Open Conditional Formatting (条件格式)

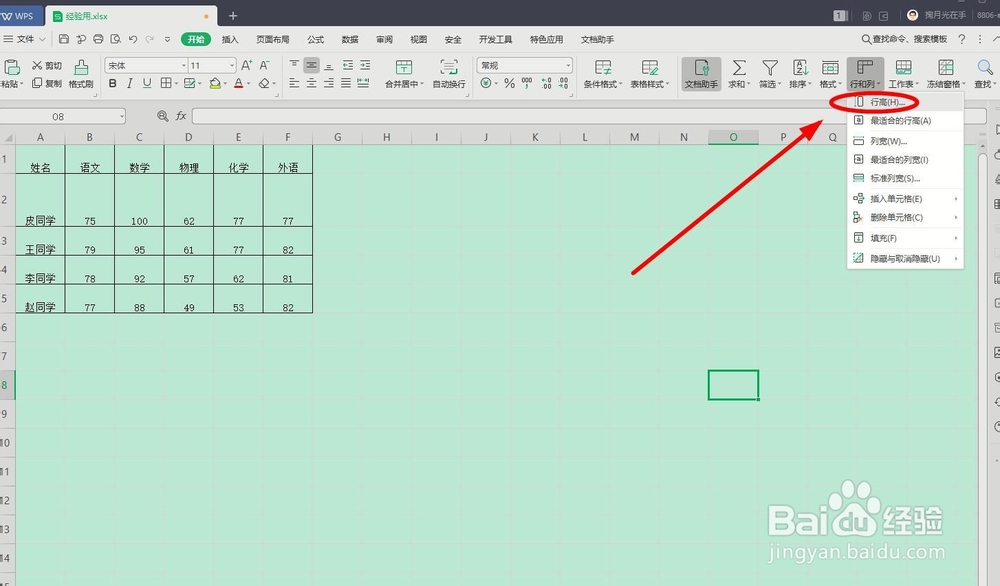[603, 74]
